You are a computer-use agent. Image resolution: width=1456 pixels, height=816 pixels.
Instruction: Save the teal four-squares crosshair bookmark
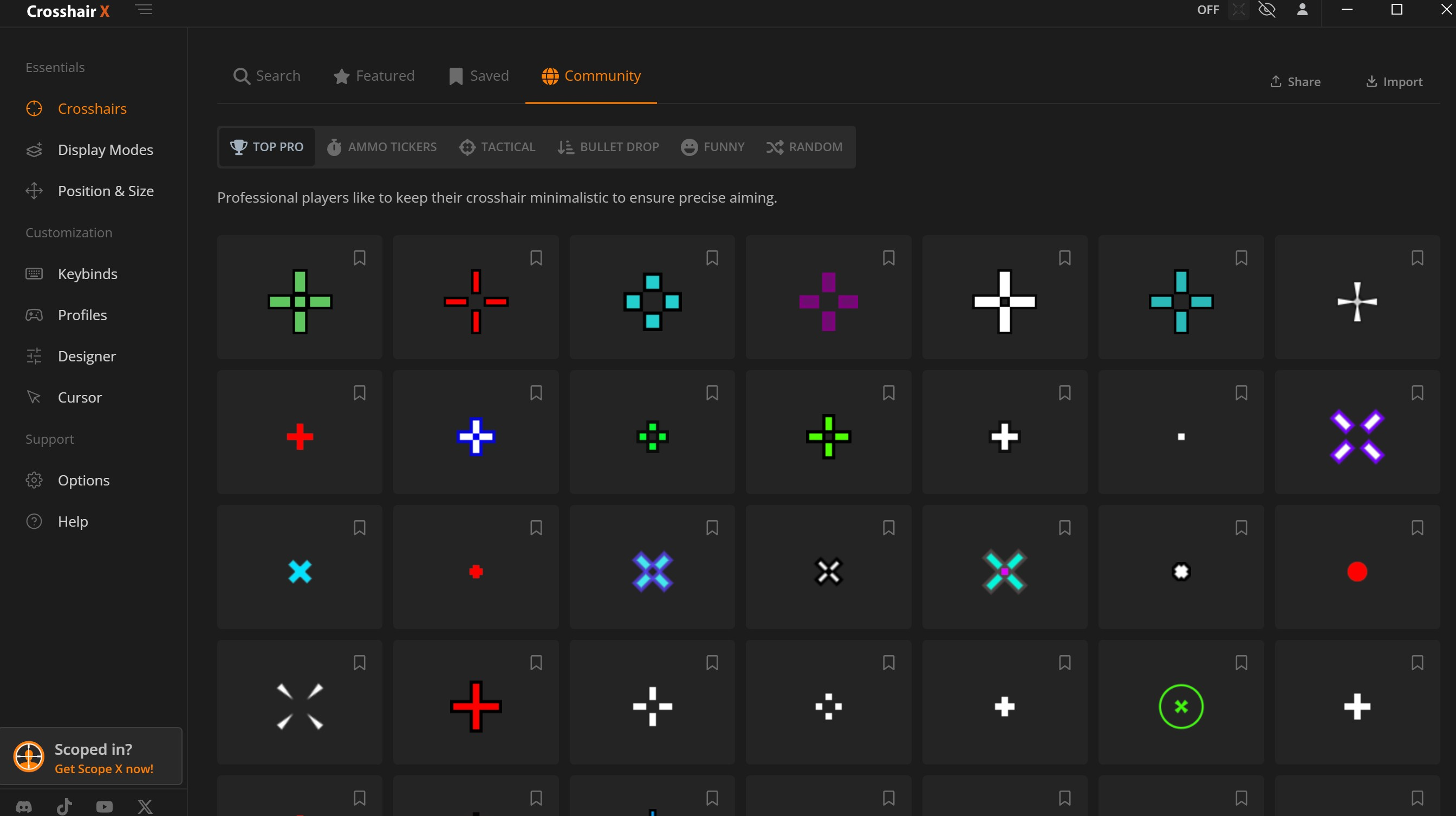tap(712, 258)
